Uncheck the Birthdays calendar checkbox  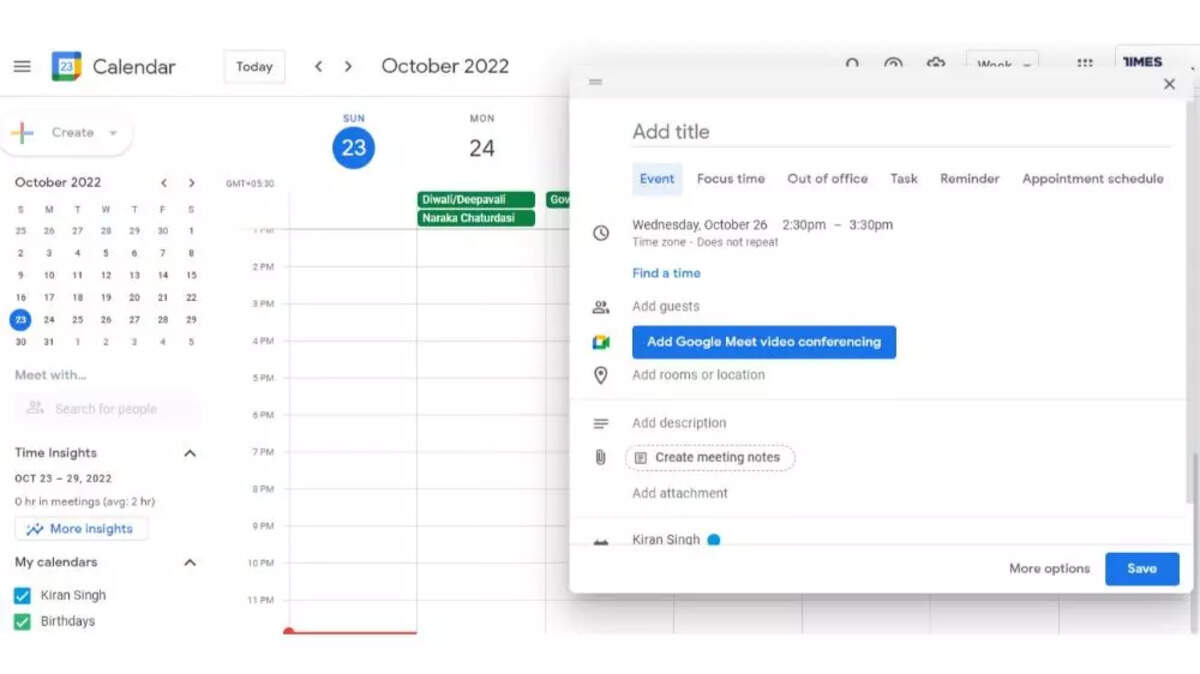click(22, 622)
